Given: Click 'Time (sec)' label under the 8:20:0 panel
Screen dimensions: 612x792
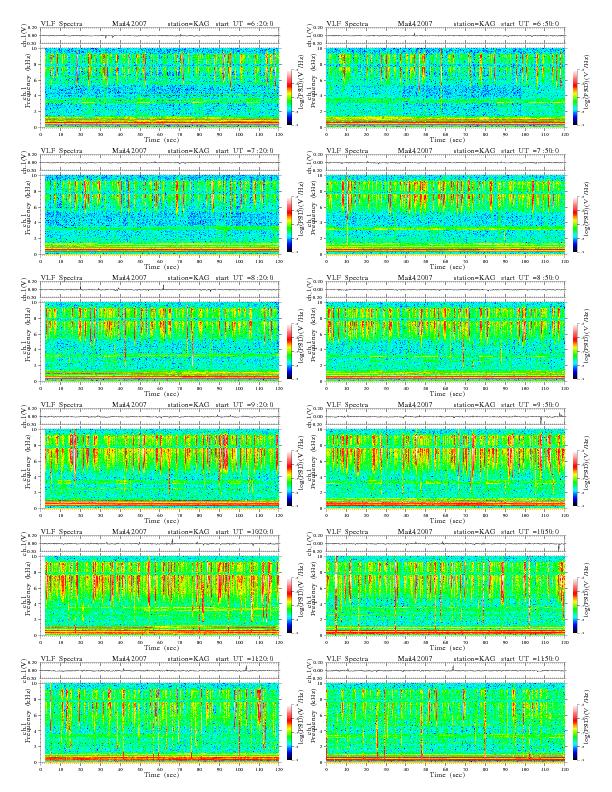Looking at the screenshot, I should (x=162, y=393).
